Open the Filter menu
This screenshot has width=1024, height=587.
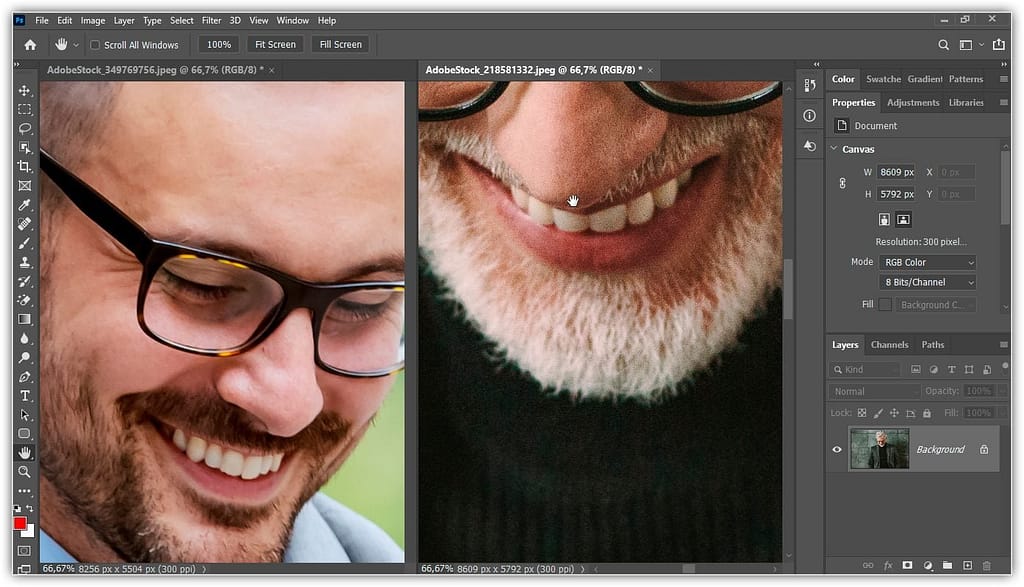[x=211, y=20]
